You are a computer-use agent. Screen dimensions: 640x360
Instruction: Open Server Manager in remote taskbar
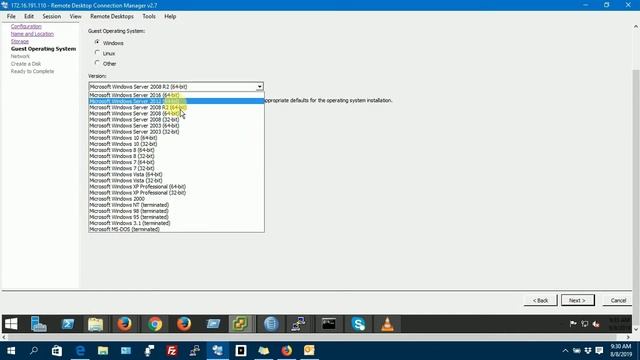click(x=39, y=324)
